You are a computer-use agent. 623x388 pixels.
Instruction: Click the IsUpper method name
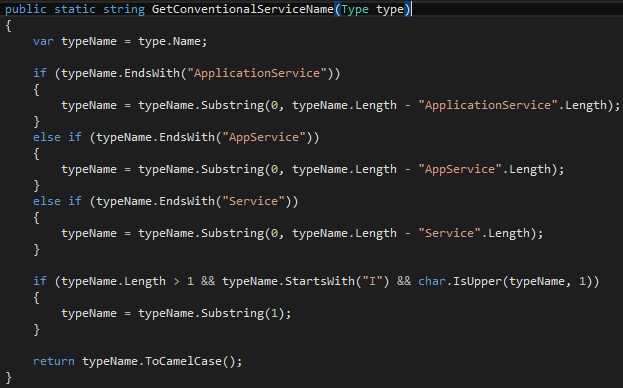click(x=477, y=281)
